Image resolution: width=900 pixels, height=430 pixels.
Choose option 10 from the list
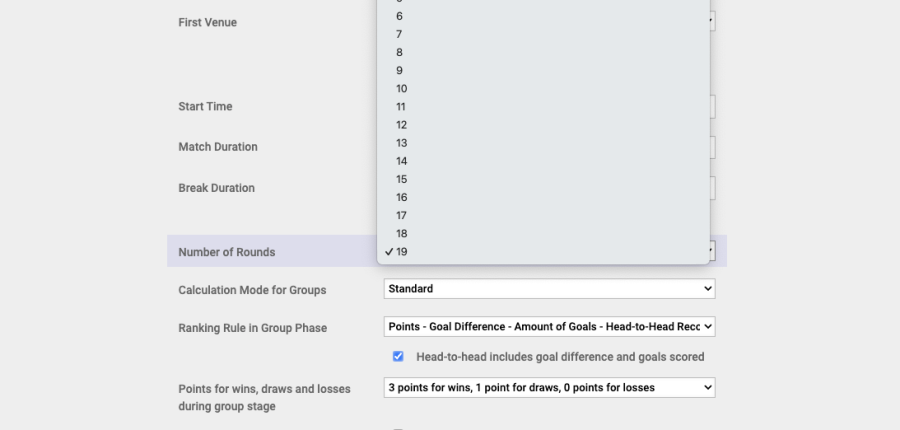402,88
